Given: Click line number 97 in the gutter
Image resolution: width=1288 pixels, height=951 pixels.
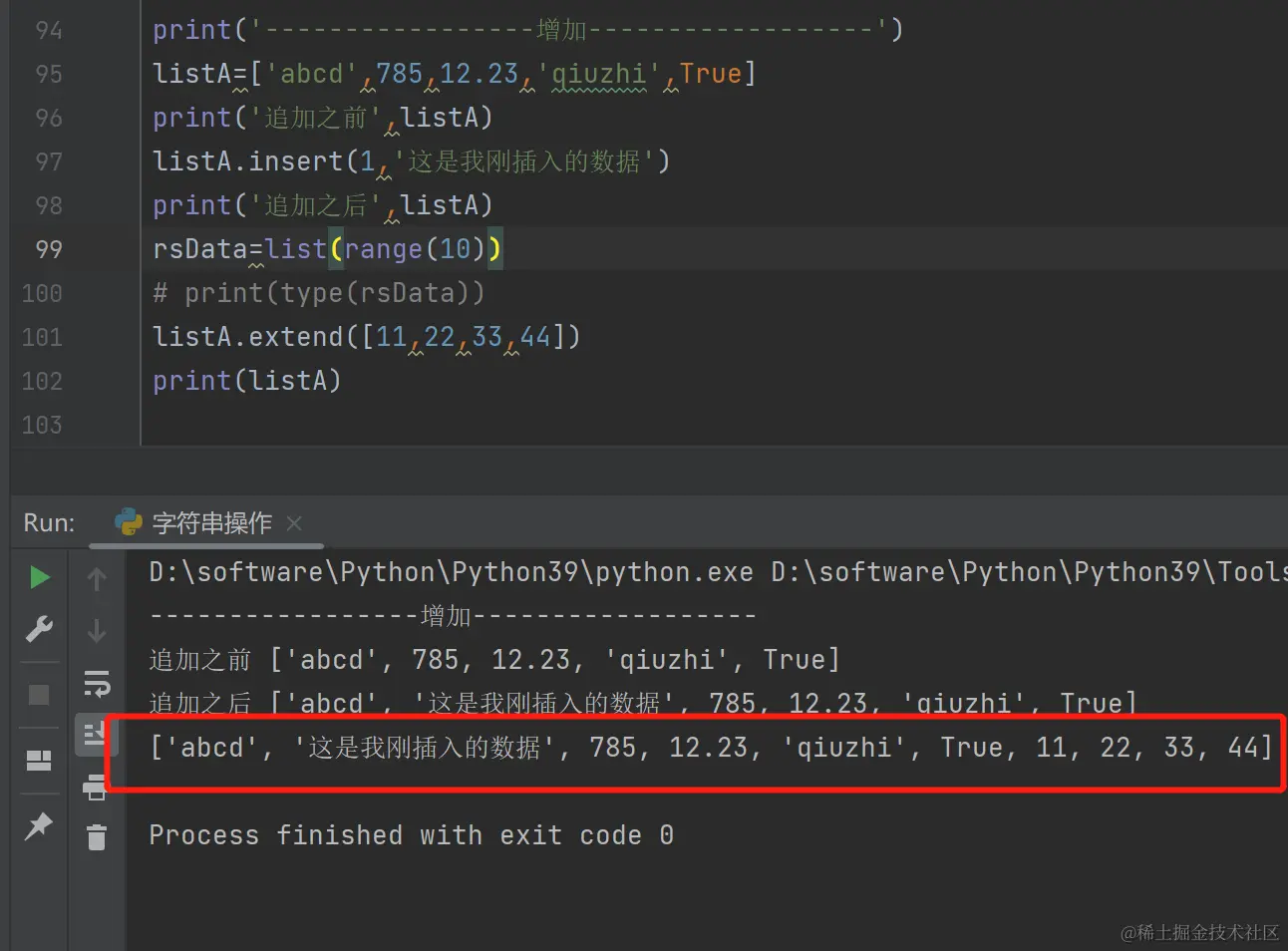Looking at the screenshot, I should 48,161.
